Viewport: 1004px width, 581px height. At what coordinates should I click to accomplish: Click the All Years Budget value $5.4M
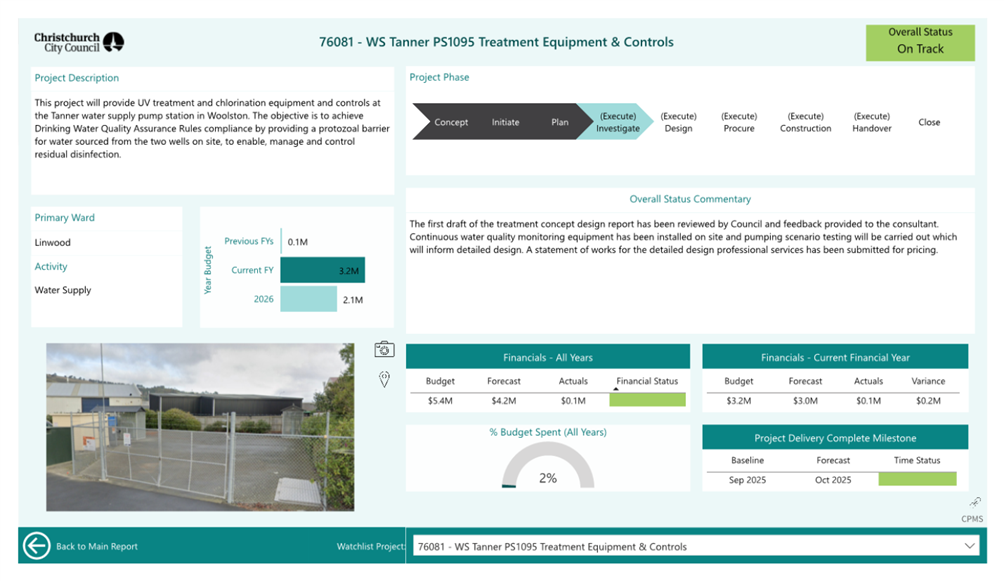point(440,400)
